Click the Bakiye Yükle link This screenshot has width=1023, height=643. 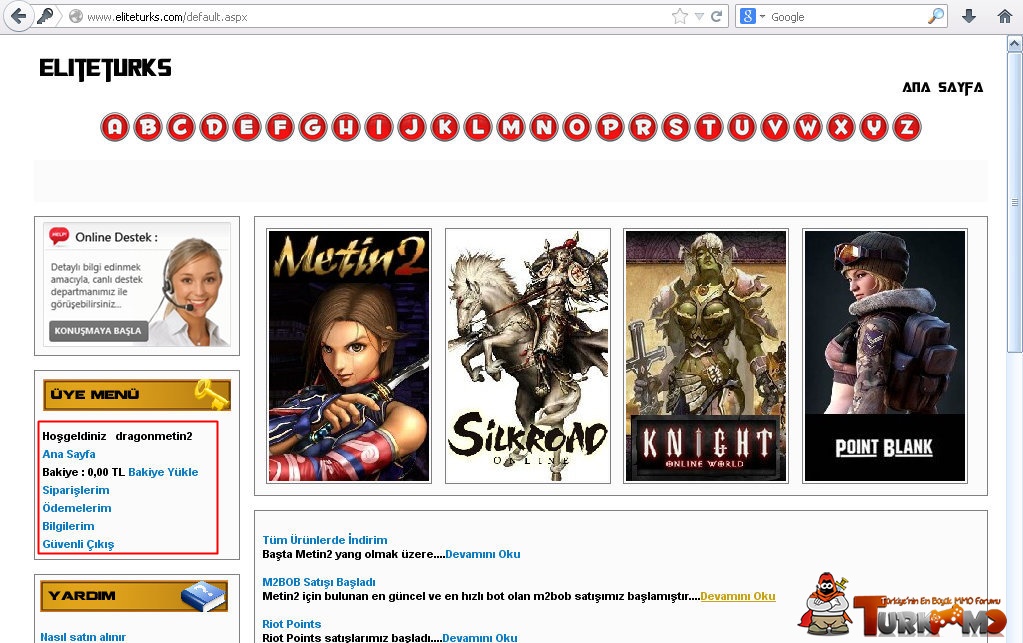[163, 472]
